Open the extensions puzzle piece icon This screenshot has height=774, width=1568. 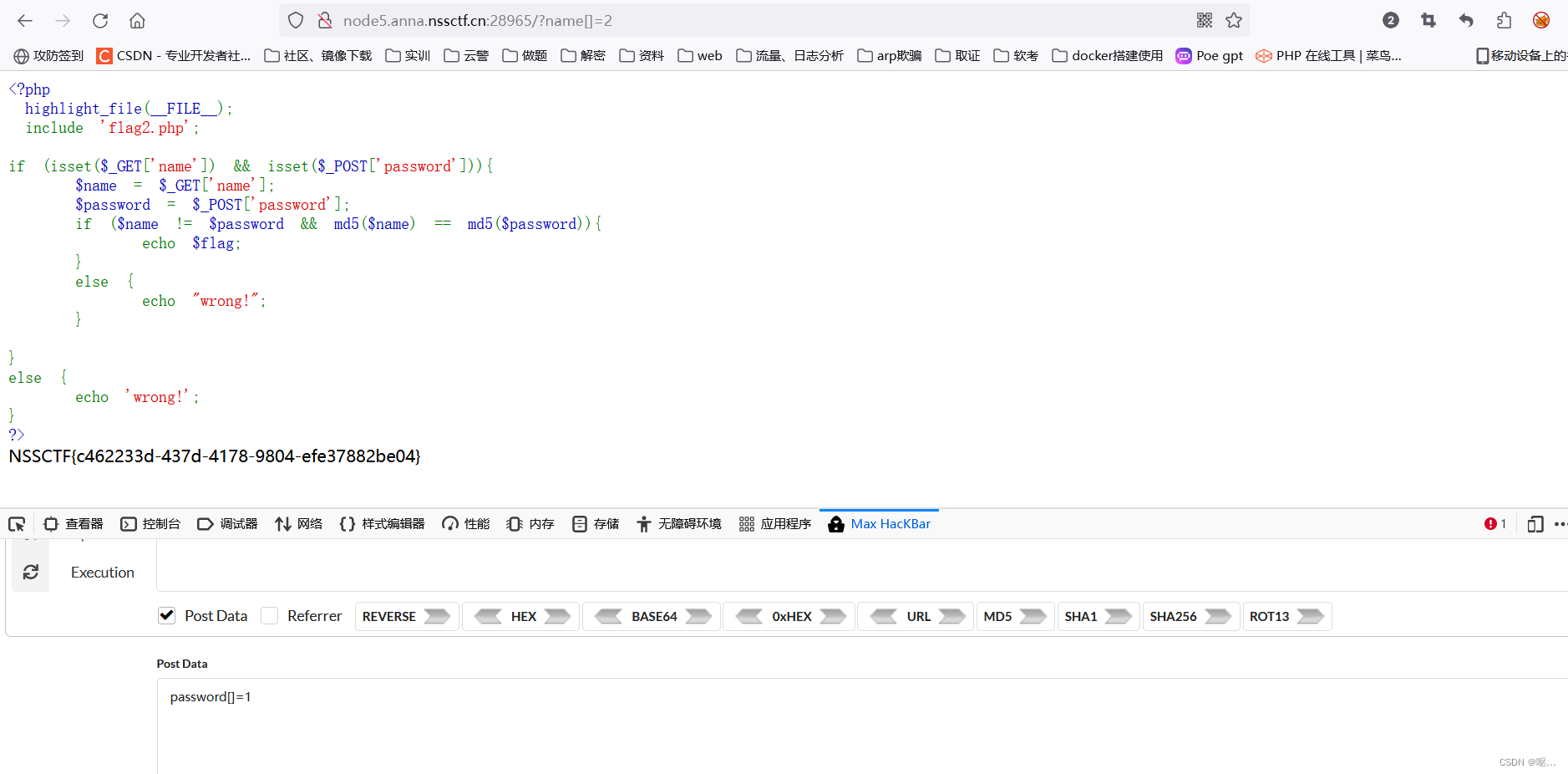click(x=1504, y=20)
